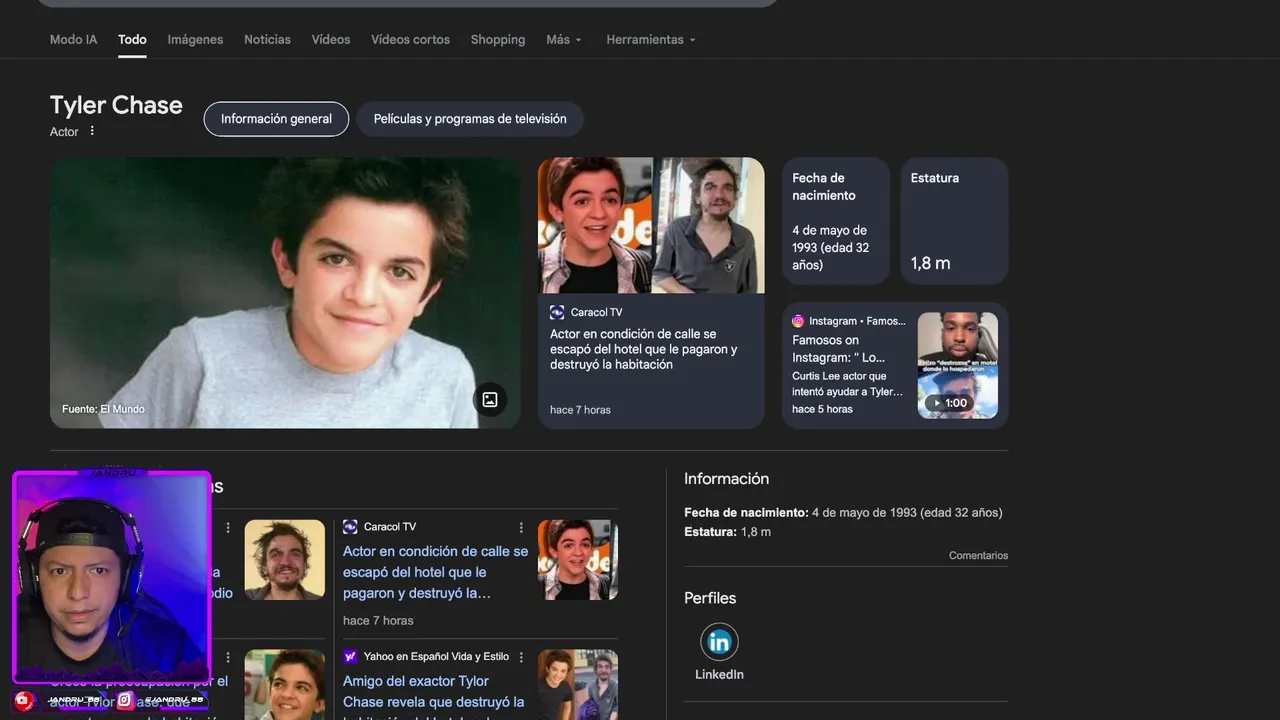The image size is (1280, 720).
Task: Click the Estatura 1,8 m card
Action: click(x=954, y=221)
